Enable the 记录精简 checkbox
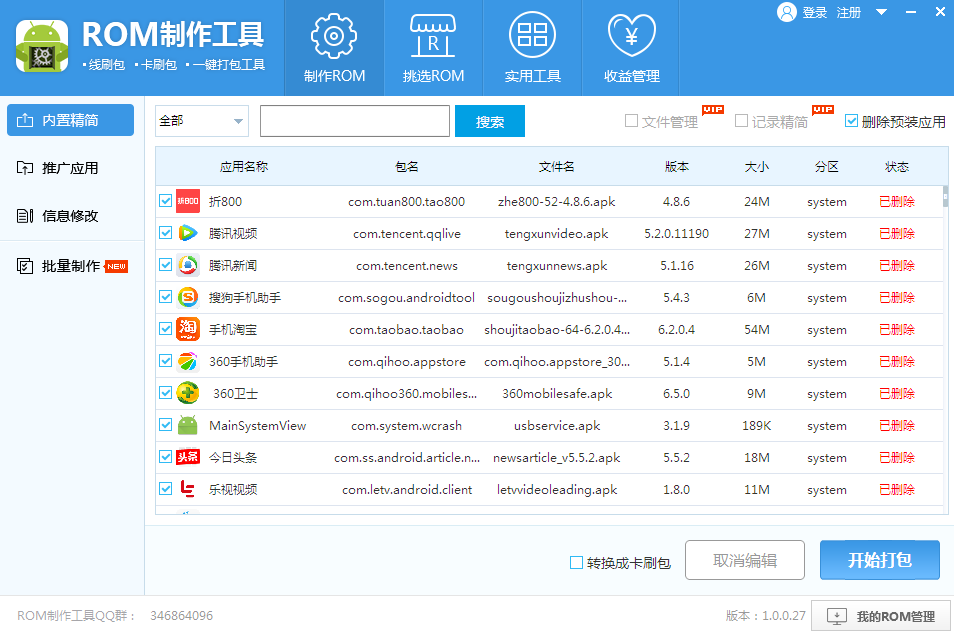This screenshot has width=954, height=634. pos(741,121)
